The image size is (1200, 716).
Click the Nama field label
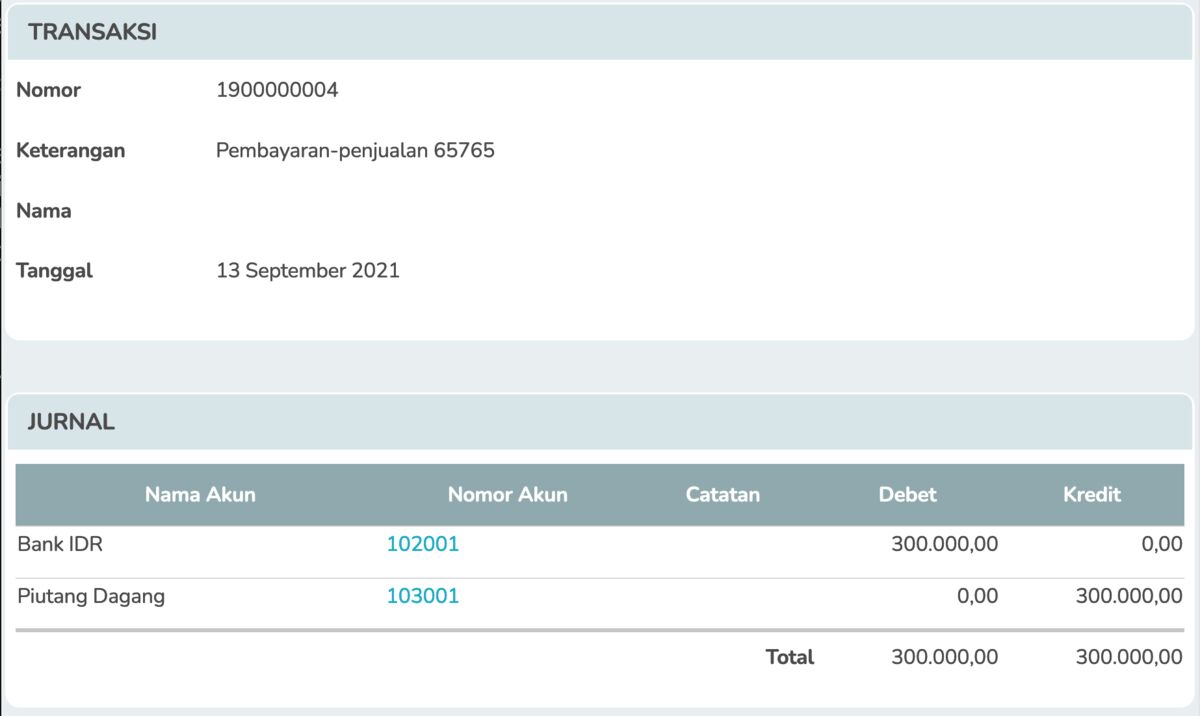coord(43,211)
